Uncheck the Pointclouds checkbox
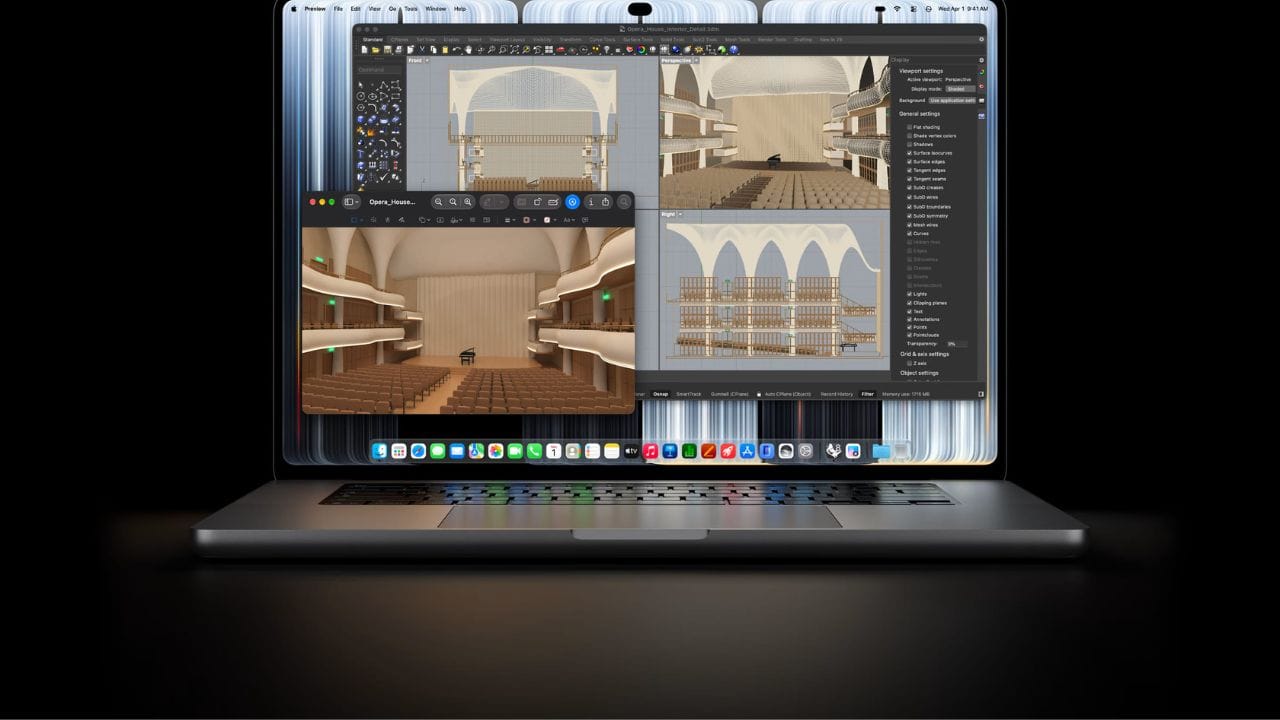The height and width of the screenshot is (720, 1280). [909, 335]
